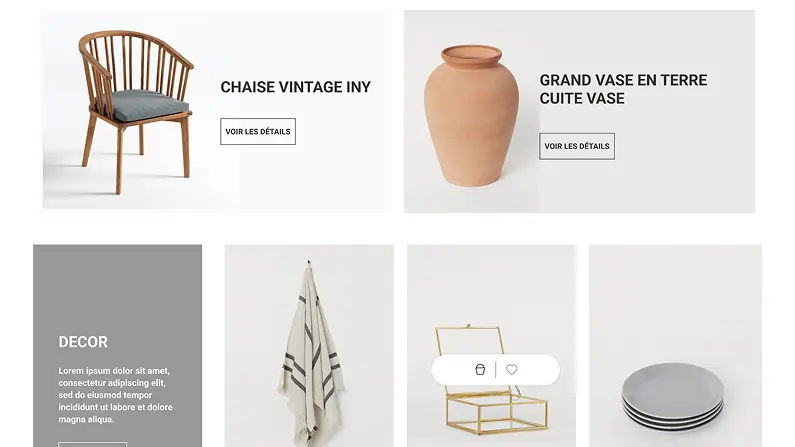Select the Chaise Vintage INY title

(295, 87)
